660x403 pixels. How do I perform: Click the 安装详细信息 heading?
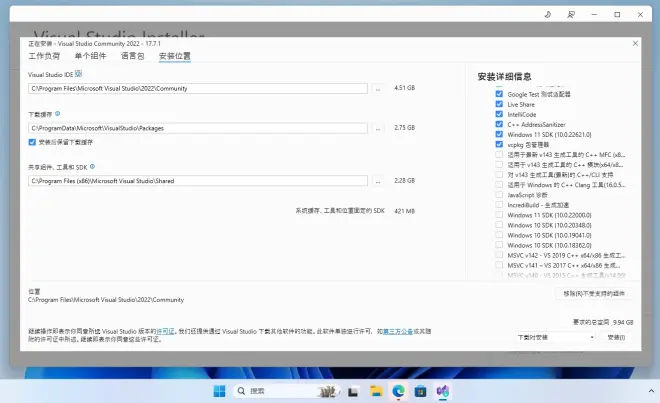point(504,77)
